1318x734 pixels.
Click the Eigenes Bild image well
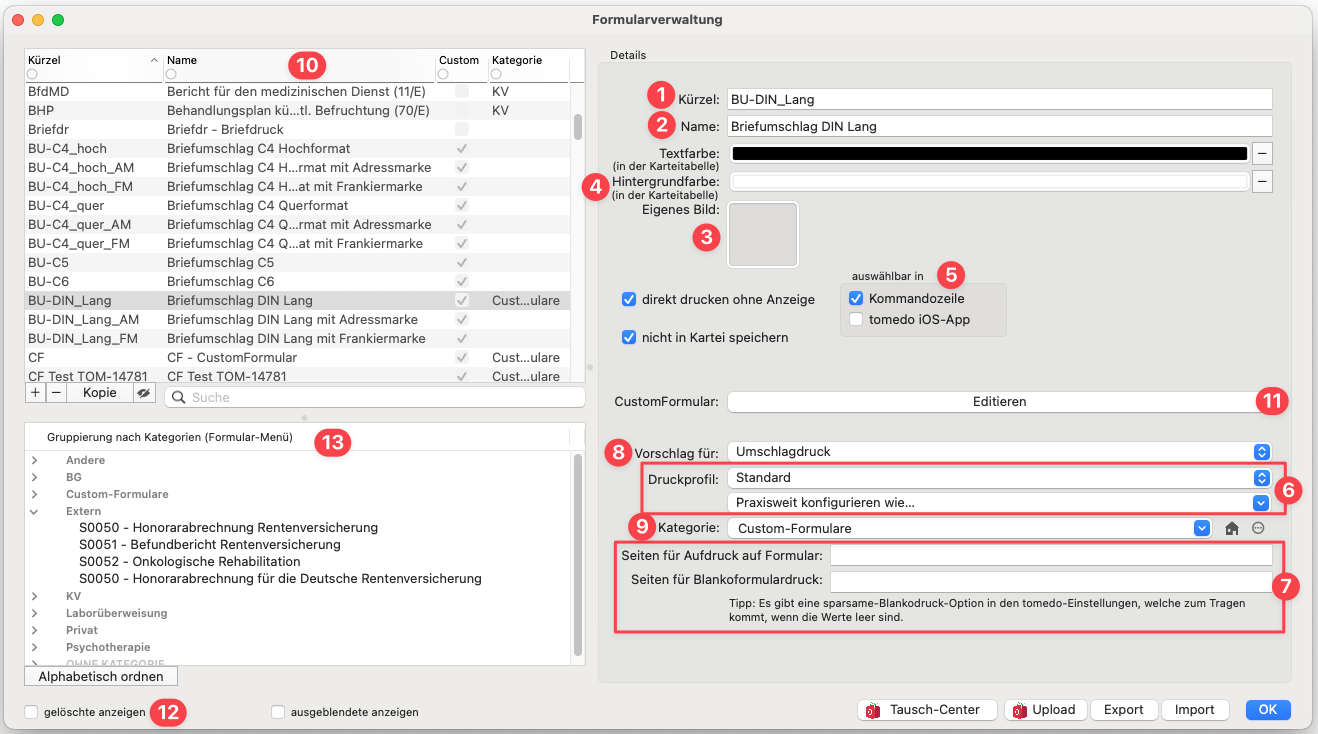(763, 235)
